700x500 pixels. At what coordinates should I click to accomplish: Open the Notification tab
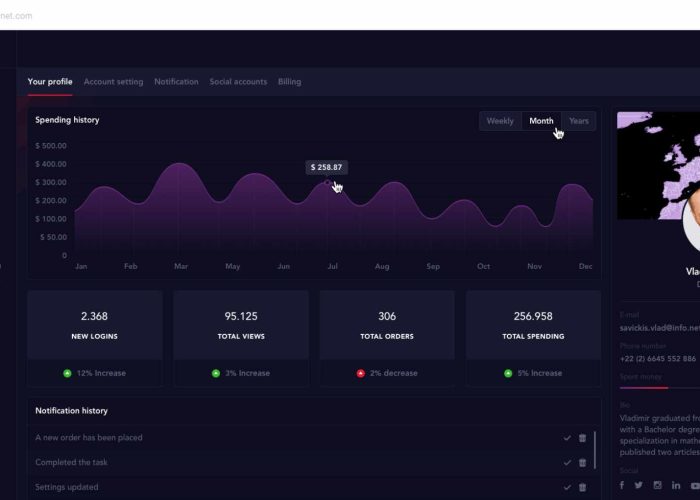[x=176, y=82]
